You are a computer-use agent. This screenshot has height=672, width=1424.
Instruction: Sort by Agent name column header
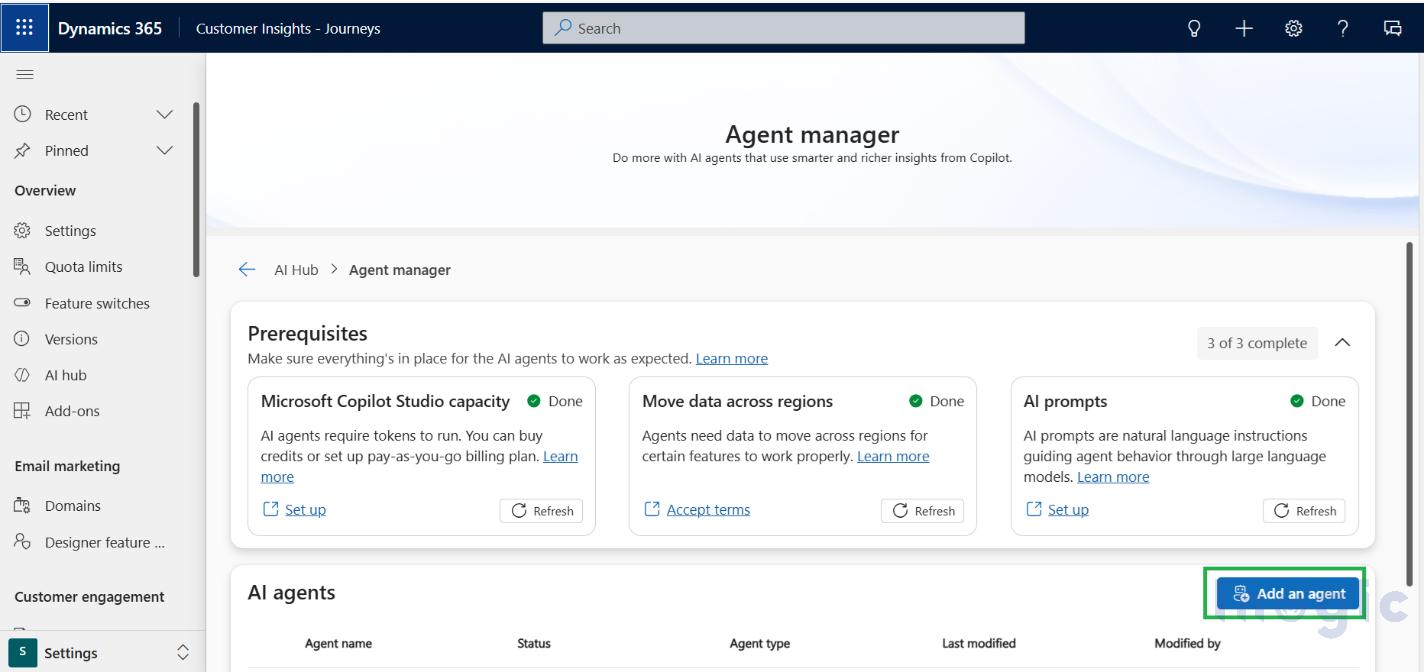click(x=338, y=643)
